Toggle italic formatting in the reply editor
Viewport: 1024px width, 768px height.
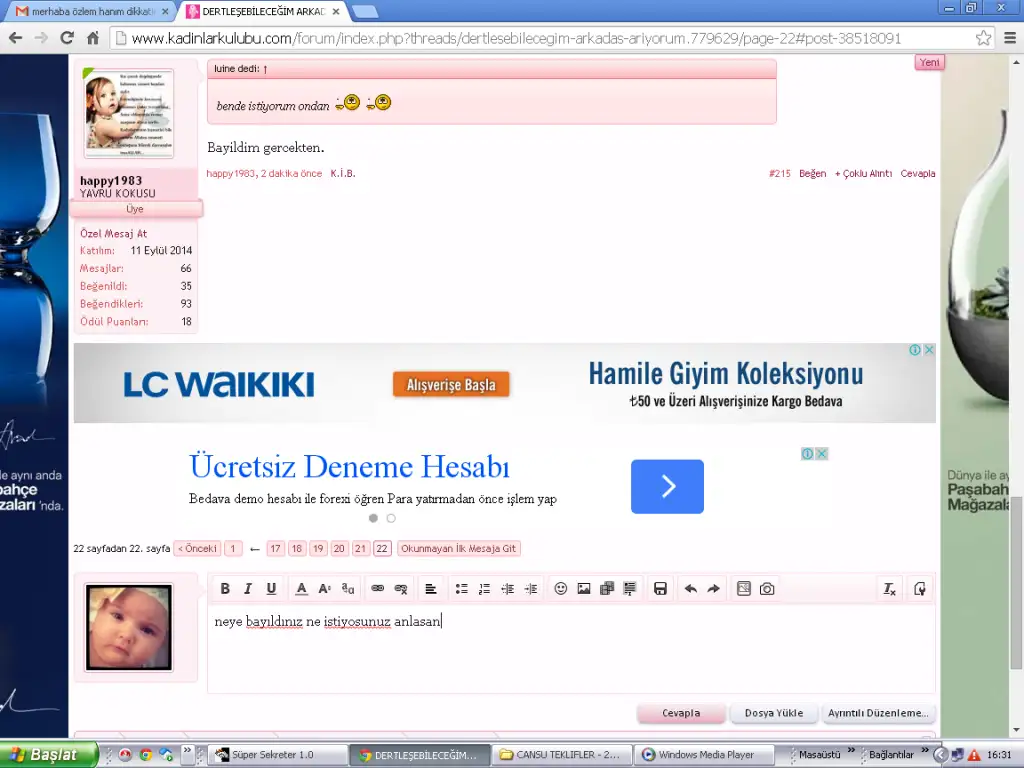[x=248, y=589]
